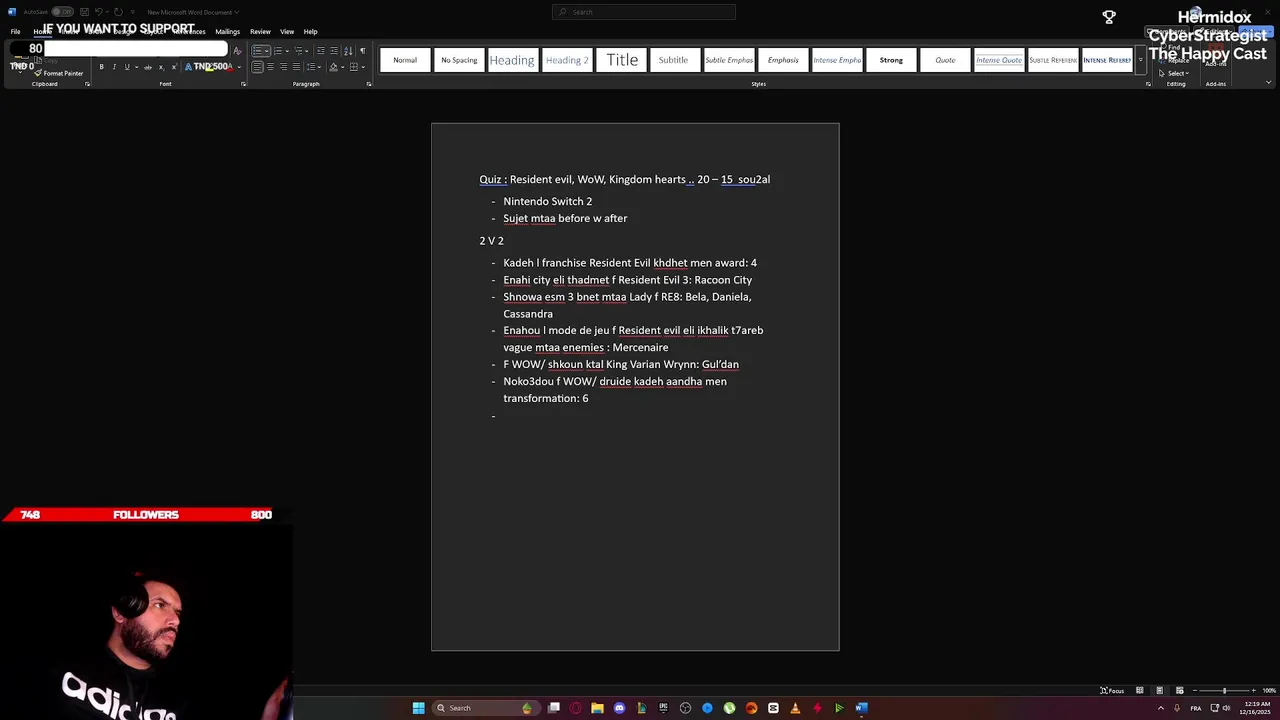1280x720 pixels.
Task: Open the Shading color dropdown
Action: 342,67
